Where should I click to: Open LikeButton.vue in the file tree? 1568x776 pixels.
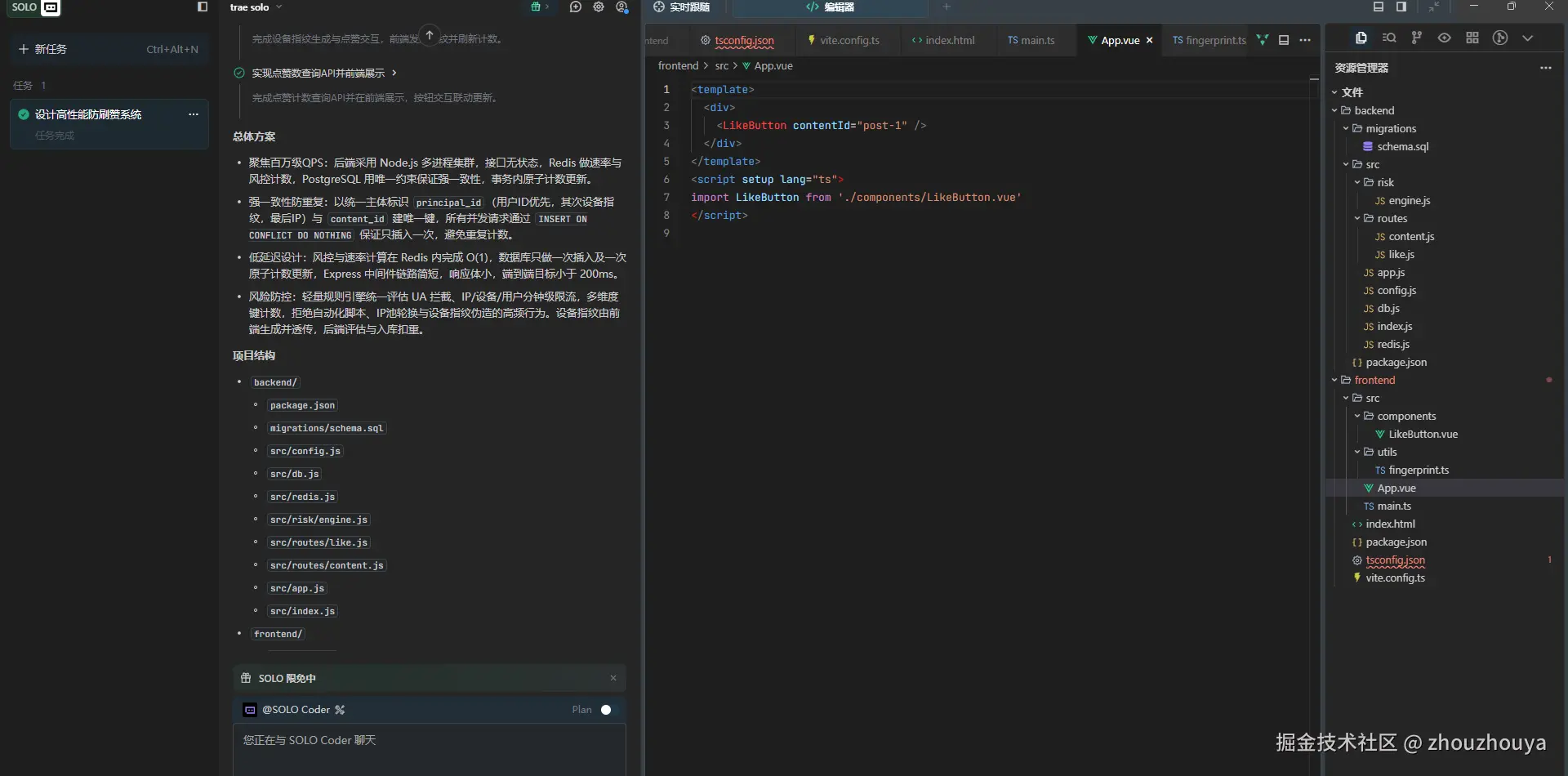tap(1423, 434)
